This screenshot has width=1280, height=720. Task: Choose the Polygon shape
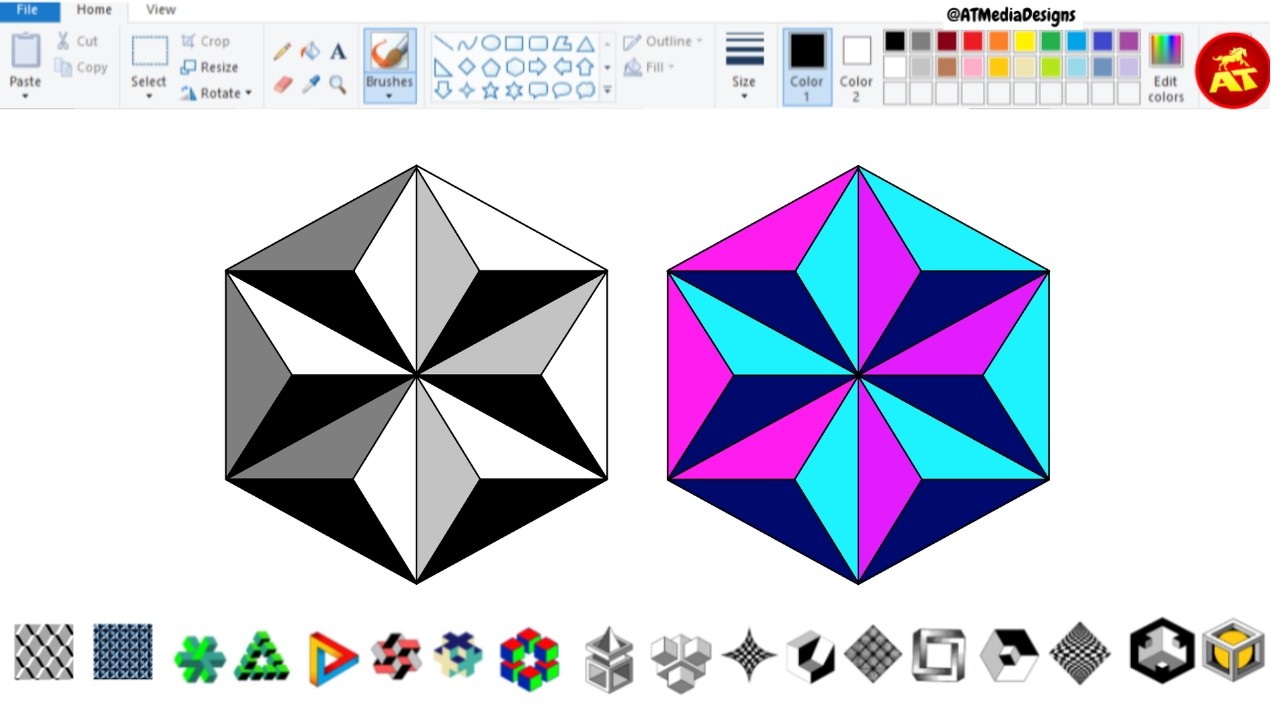562,44
